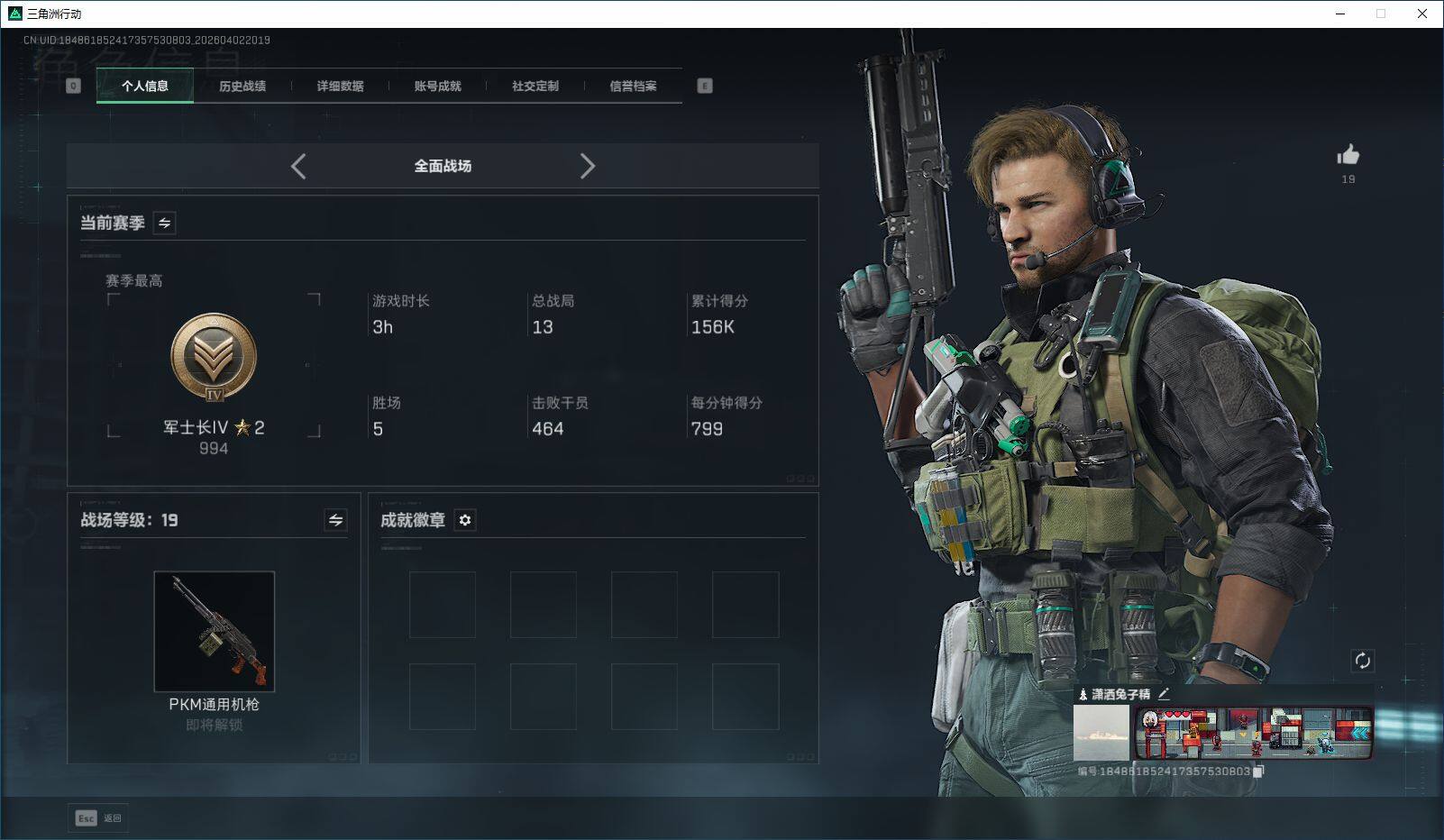Click the 游戏时长 value 3h

coord(383,327)
